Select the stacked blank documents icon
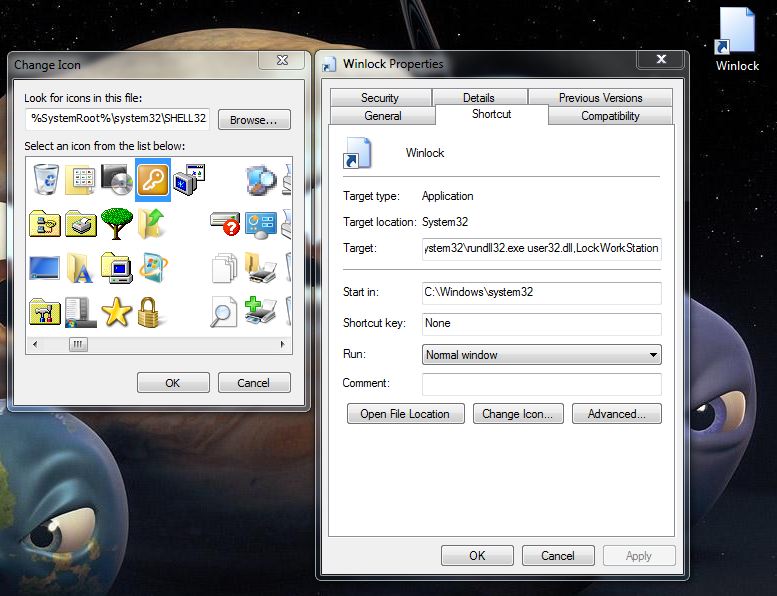Image resolution: width=777 pixels, height=596 pixels. tap(224, 268)
